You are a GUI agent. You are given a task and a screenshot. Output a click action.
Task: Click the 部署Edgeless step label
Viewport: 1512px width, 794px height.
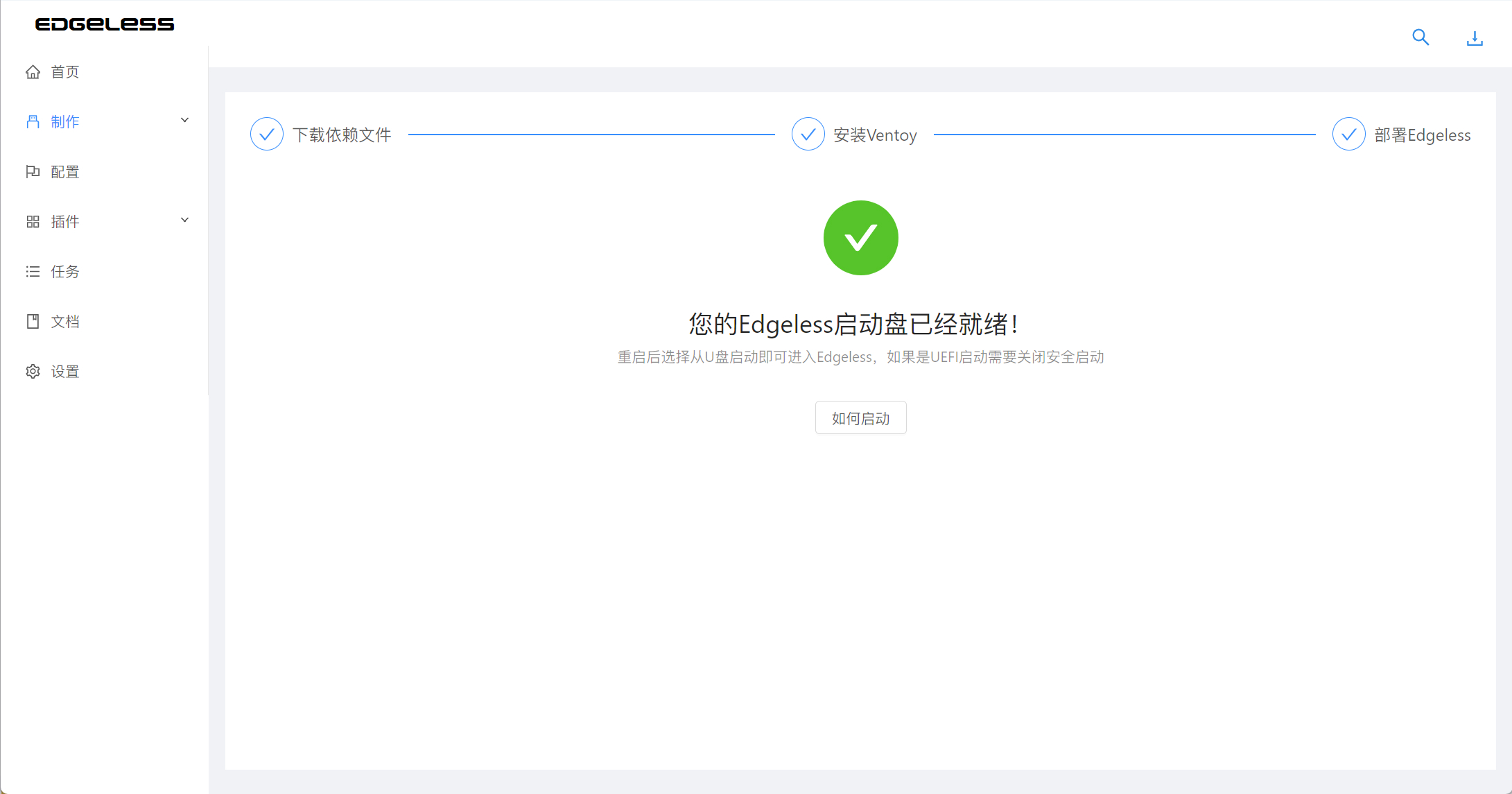click(1423, 135)
